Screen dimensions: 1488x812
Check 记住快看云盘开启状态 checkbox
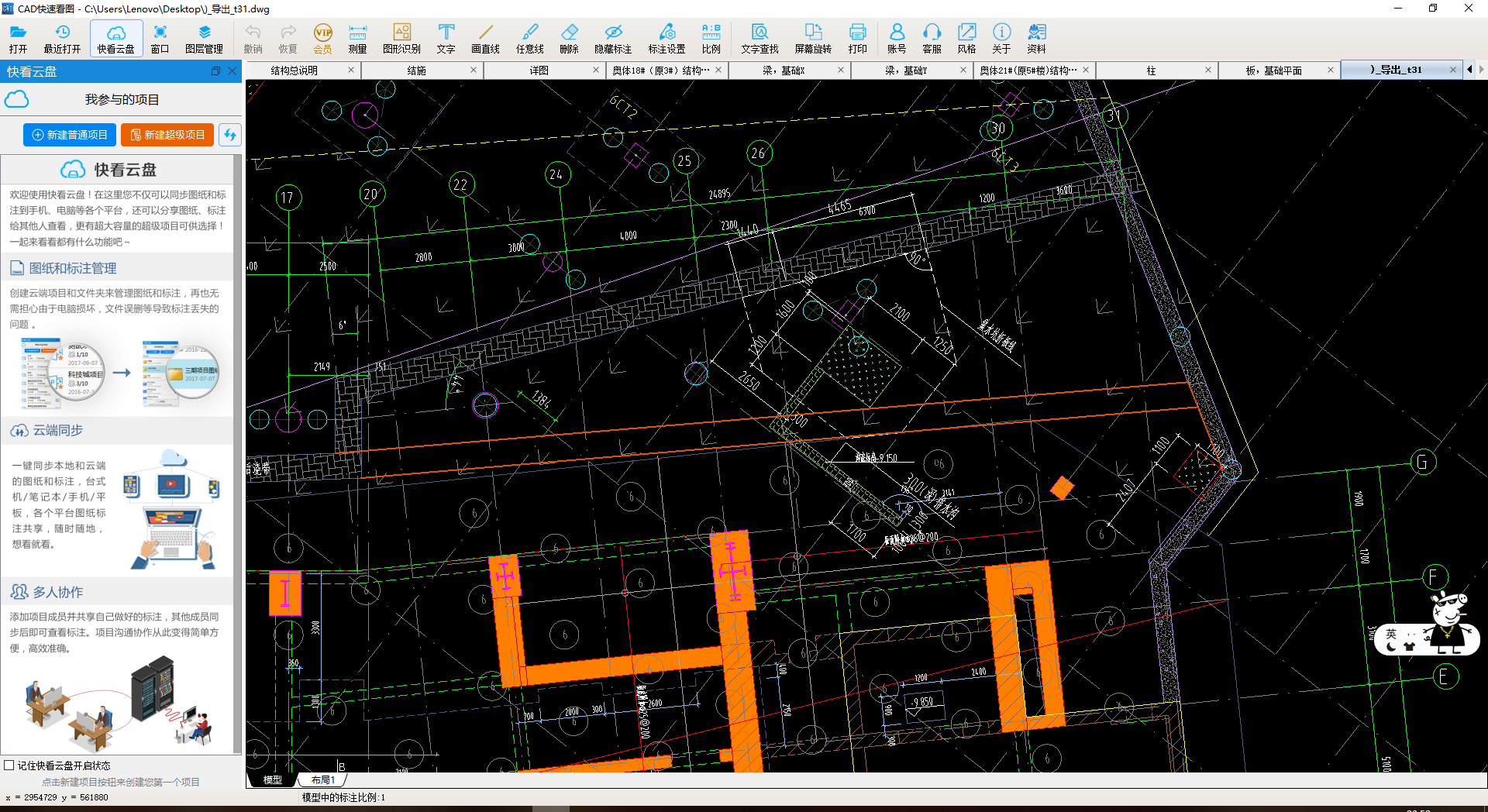[9, 766]
